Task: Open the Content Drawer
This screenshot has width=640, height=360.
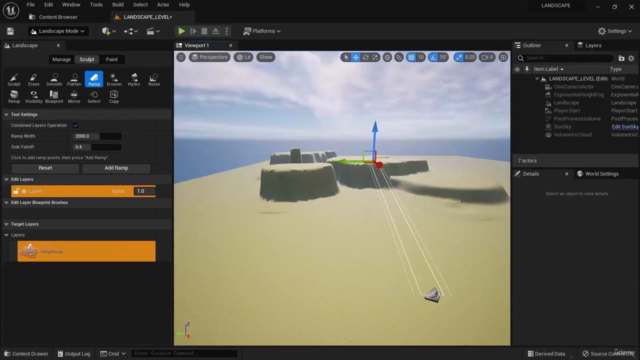Action: 26,354
